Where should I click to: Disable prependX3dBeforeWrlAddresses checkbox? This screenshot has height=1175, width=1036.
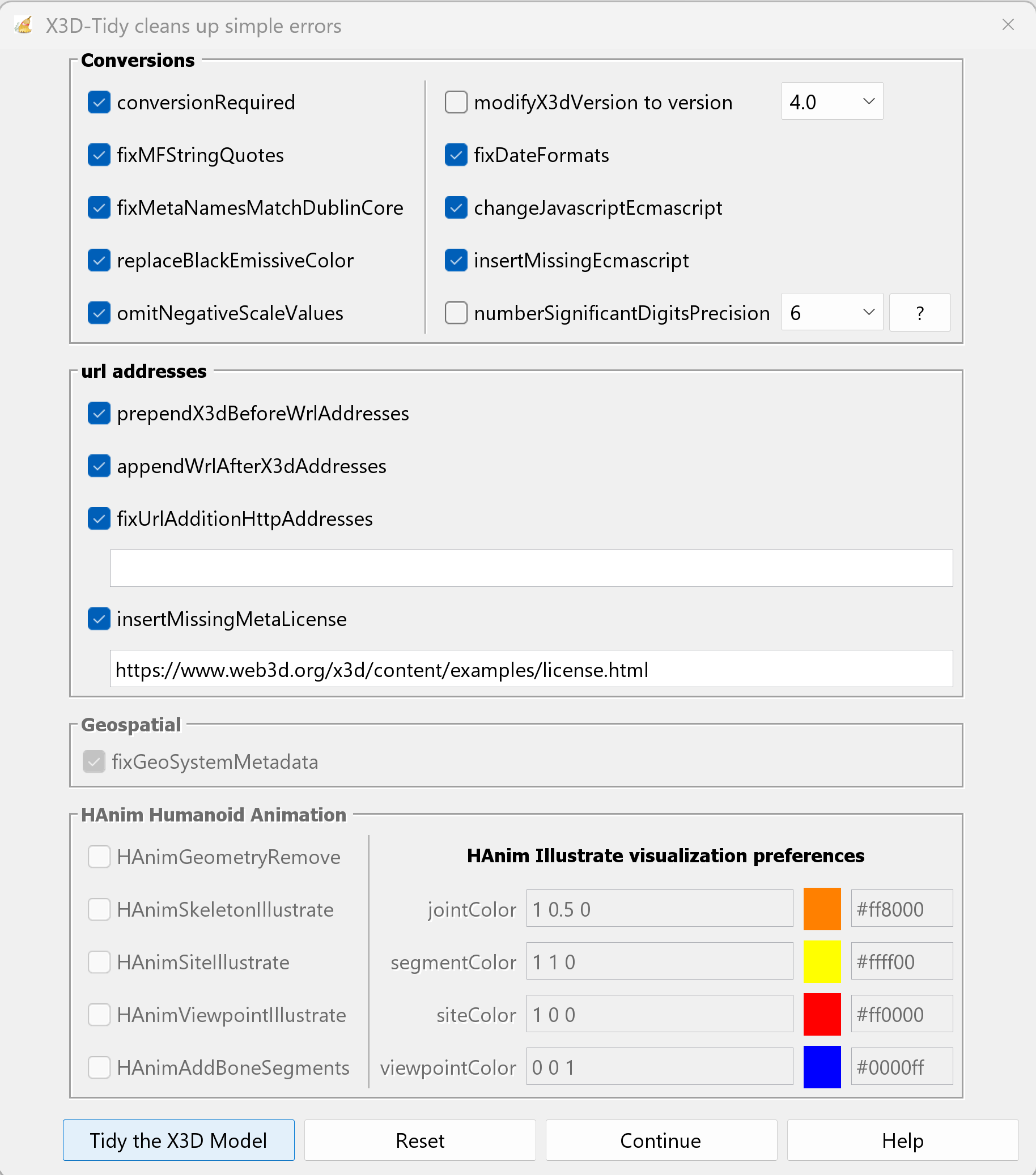point(99,414)
